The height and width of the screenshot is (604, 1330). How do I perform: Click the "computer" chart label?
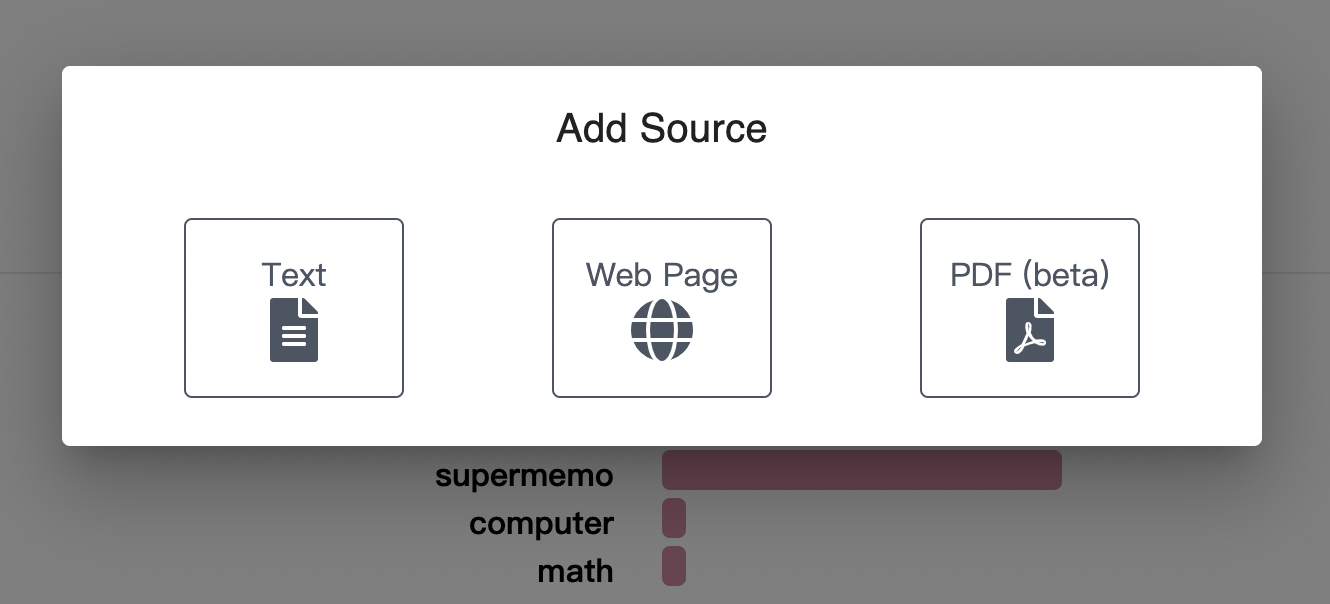pos(541,523)
